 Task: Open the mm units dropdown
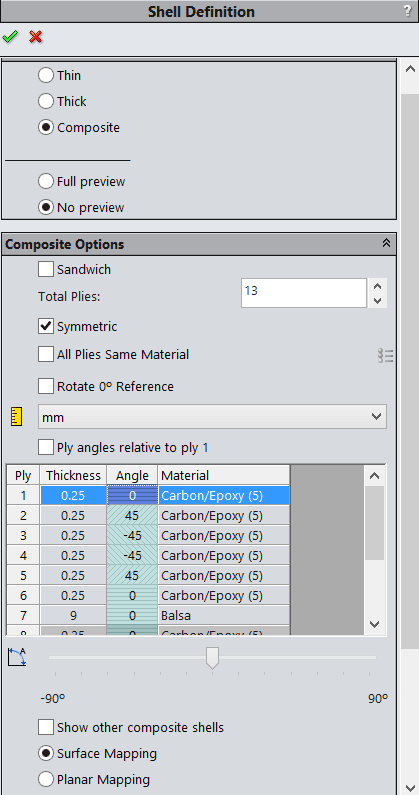[212, 417]
